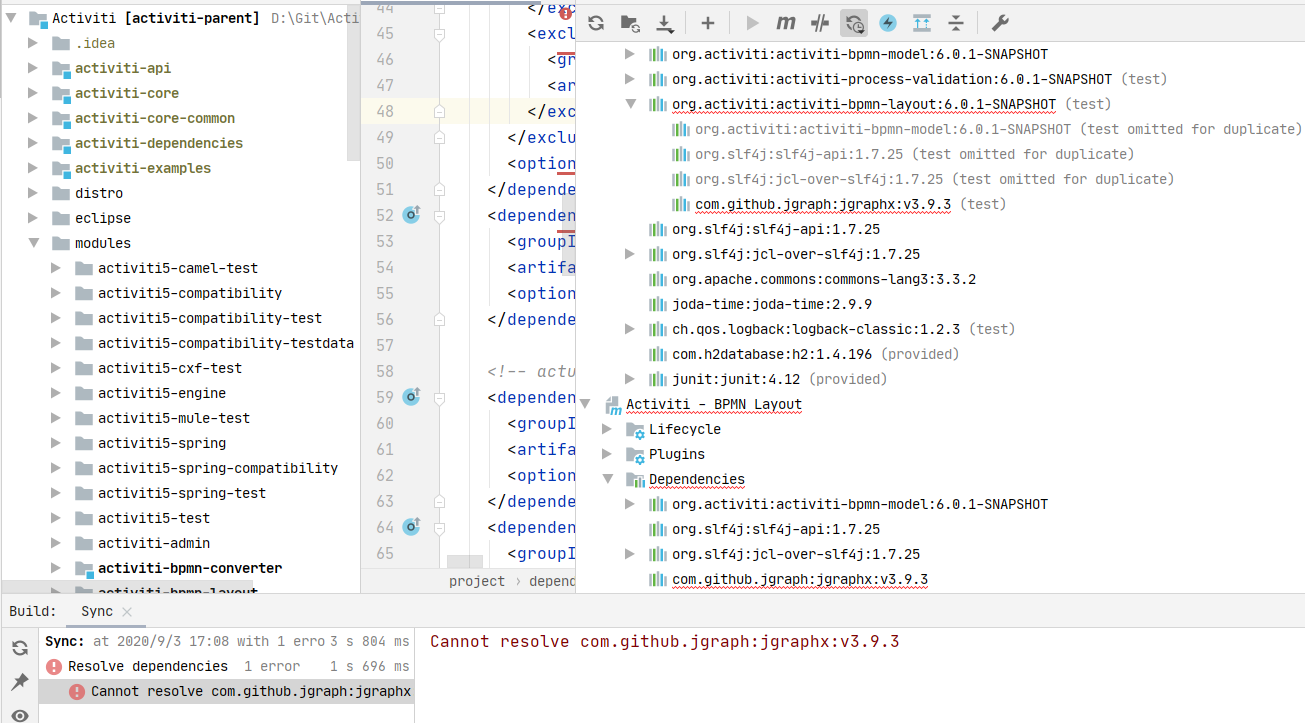Click the line 52 gutter marker icon
Screen dimensions: 1305x723
point(411,214)
